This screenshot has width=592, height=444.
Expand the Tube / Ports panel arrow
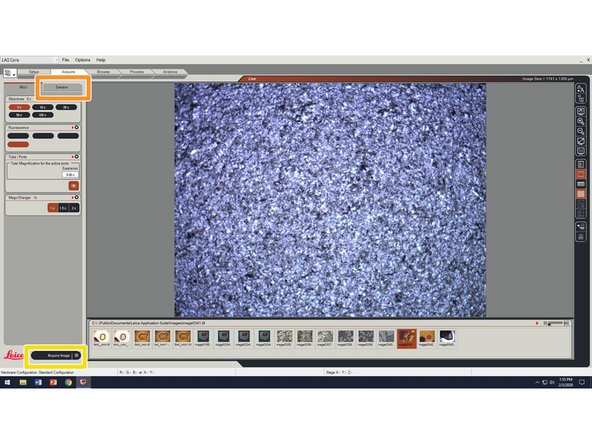pos(72,157)
